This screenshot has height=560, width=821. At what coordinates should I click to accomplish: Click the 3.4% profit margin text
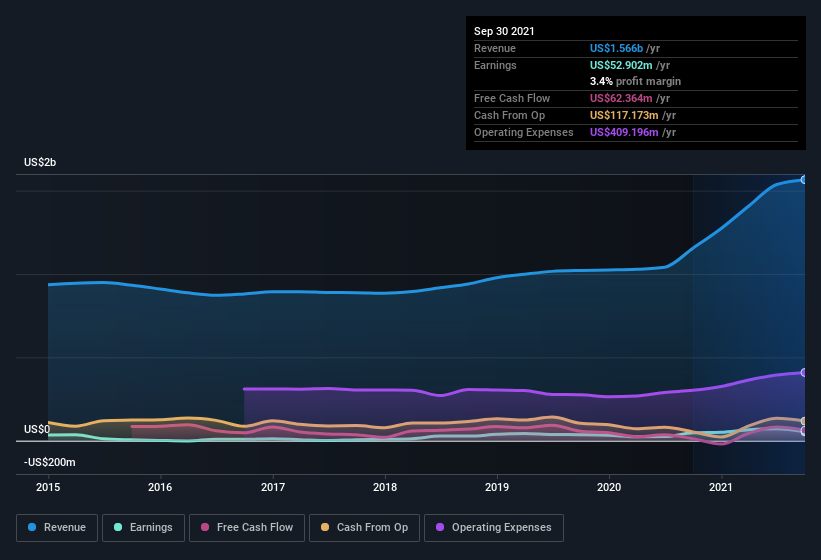[x=636, y=81]
